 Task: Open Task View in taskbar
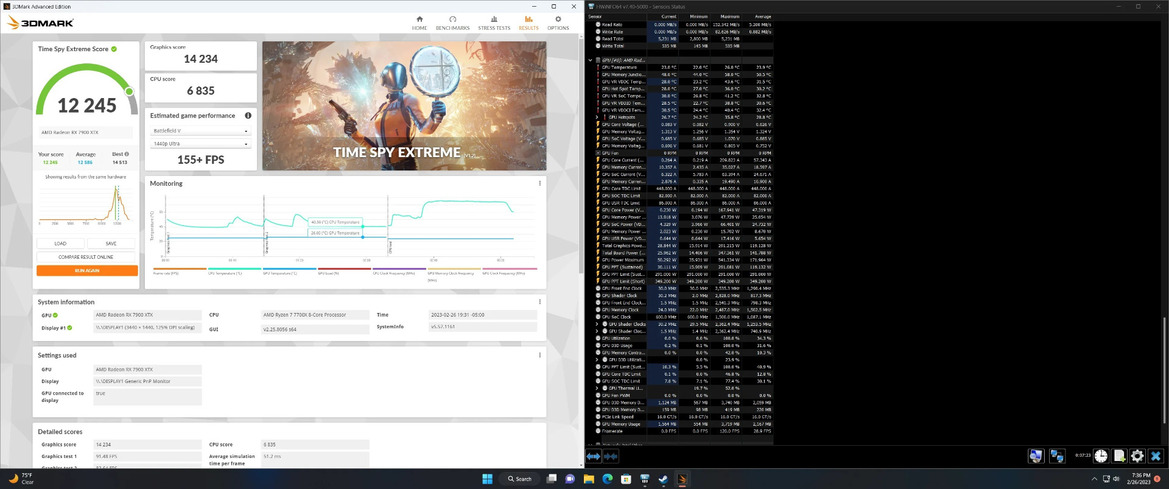coord(552,478)
